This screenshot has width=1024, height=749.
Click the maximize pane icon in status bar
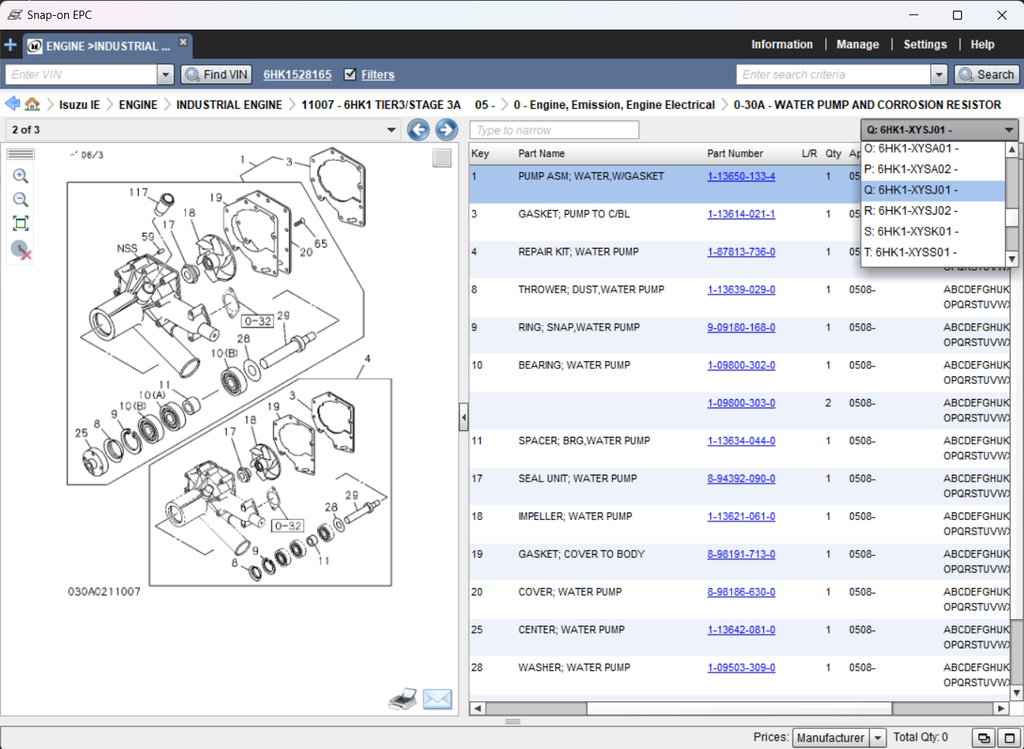click(1010, 738)
